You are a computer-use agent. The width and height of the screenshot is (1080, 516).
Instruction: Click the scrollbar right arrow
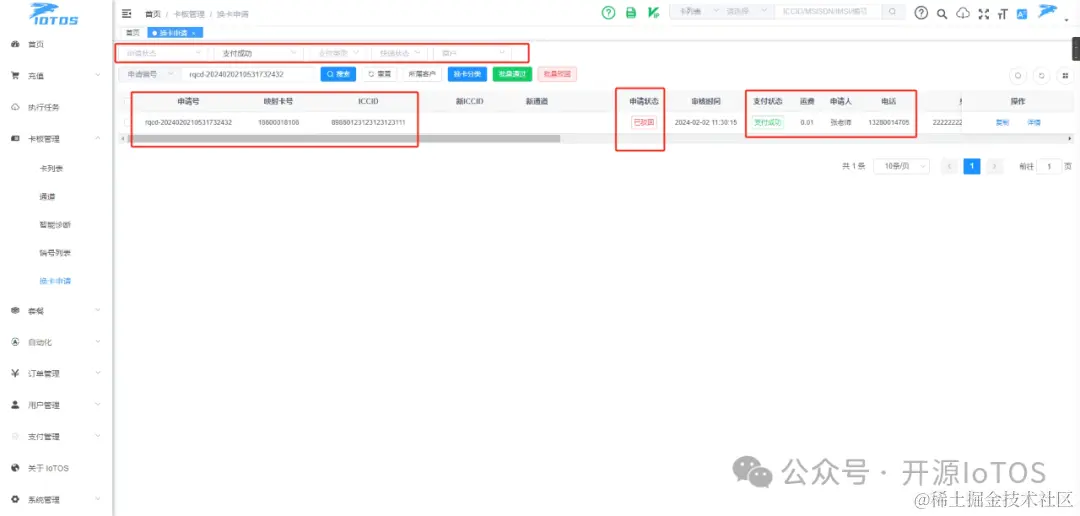click(1070, 138)
